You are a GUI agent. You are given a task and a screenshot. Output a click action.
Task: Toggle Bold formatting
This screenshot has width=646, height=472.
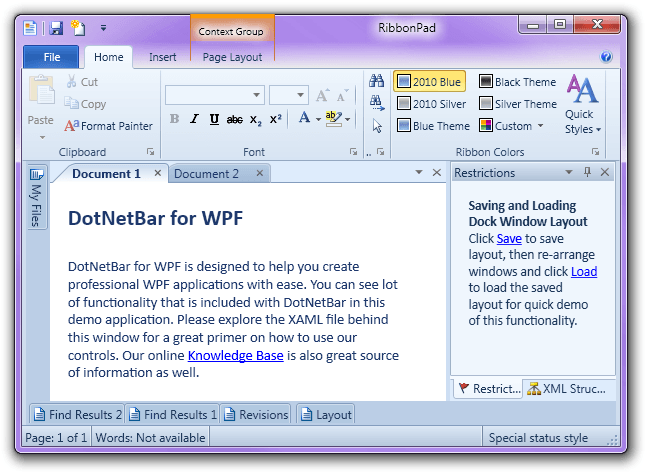click(174, 119)
